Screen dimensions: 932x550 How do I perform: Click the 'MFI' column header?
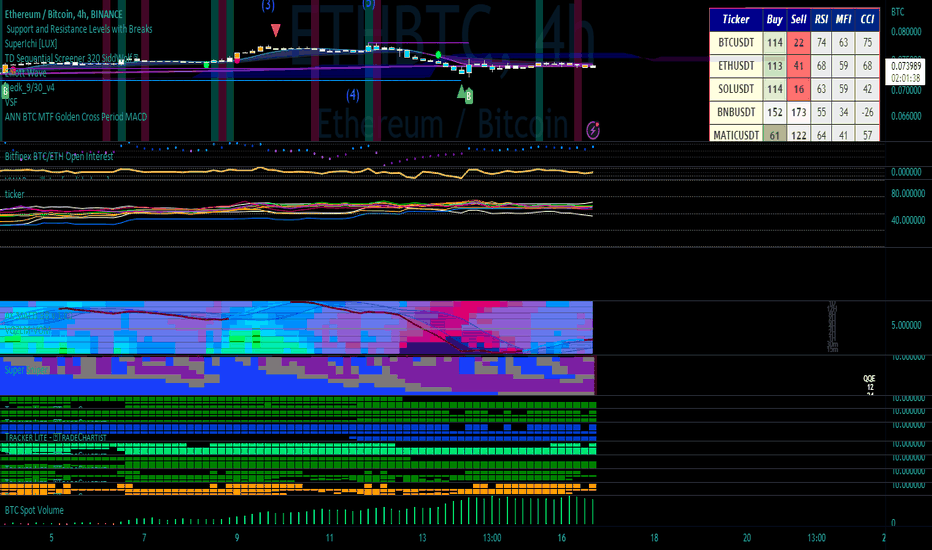click(x=843, y=20)
